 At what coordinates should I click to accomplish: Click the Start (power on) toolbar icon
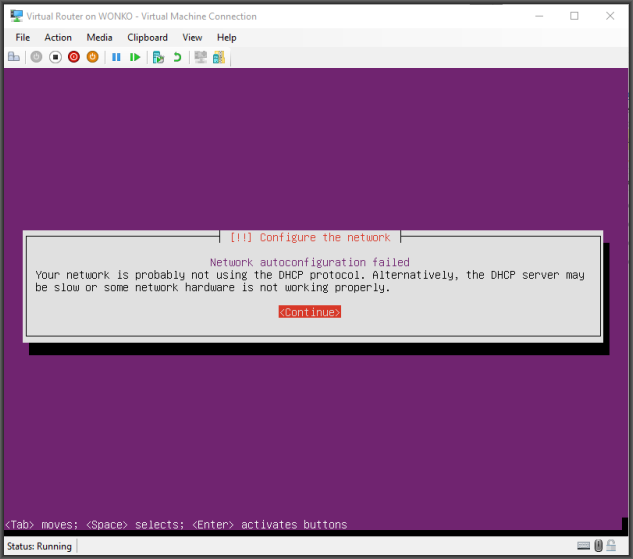point(36,57)
